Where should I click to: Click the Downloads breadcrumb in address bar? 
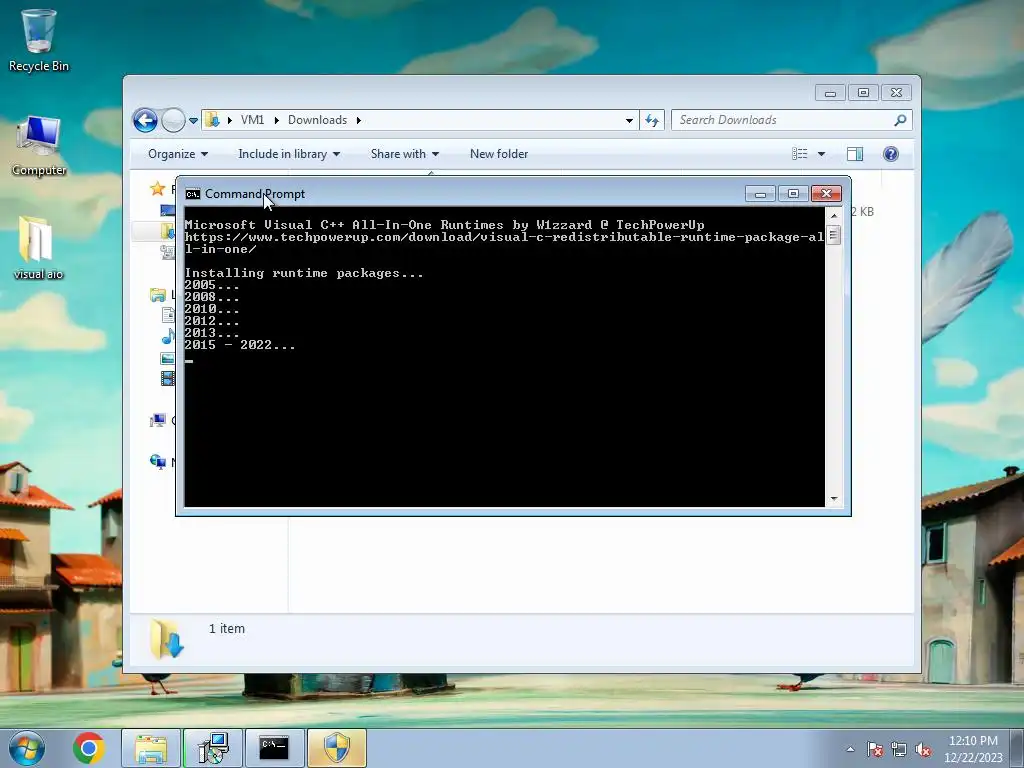click(x=317, y=120)
